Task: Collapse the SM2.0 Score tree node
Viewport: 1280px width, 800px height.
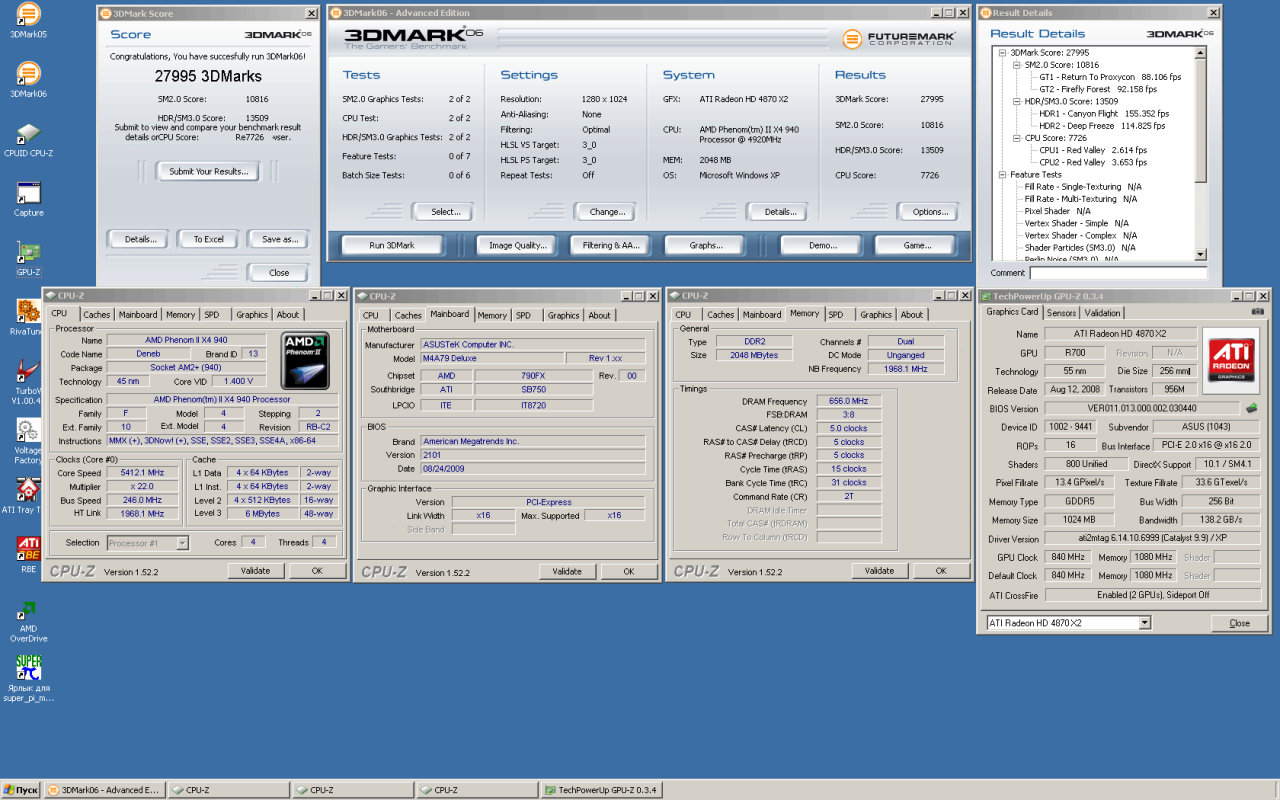Action: [x=1017, y=65]
